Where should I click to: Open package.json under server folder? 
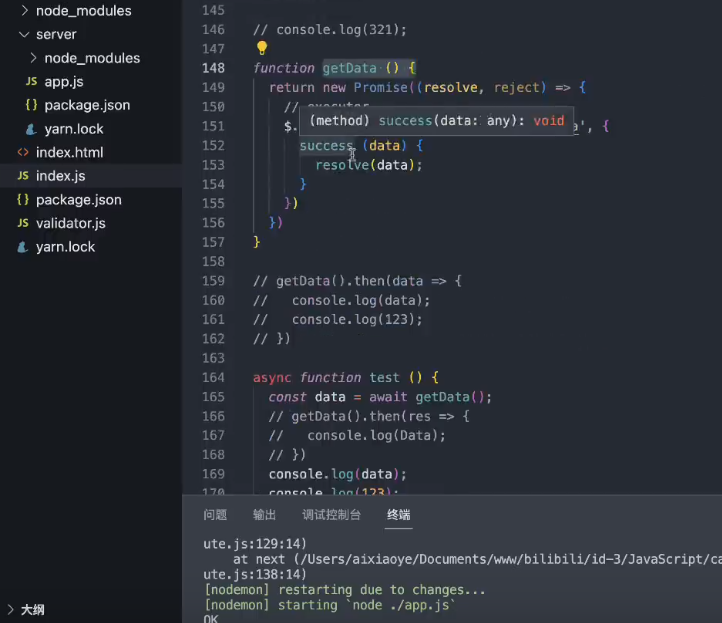[87, 105]
